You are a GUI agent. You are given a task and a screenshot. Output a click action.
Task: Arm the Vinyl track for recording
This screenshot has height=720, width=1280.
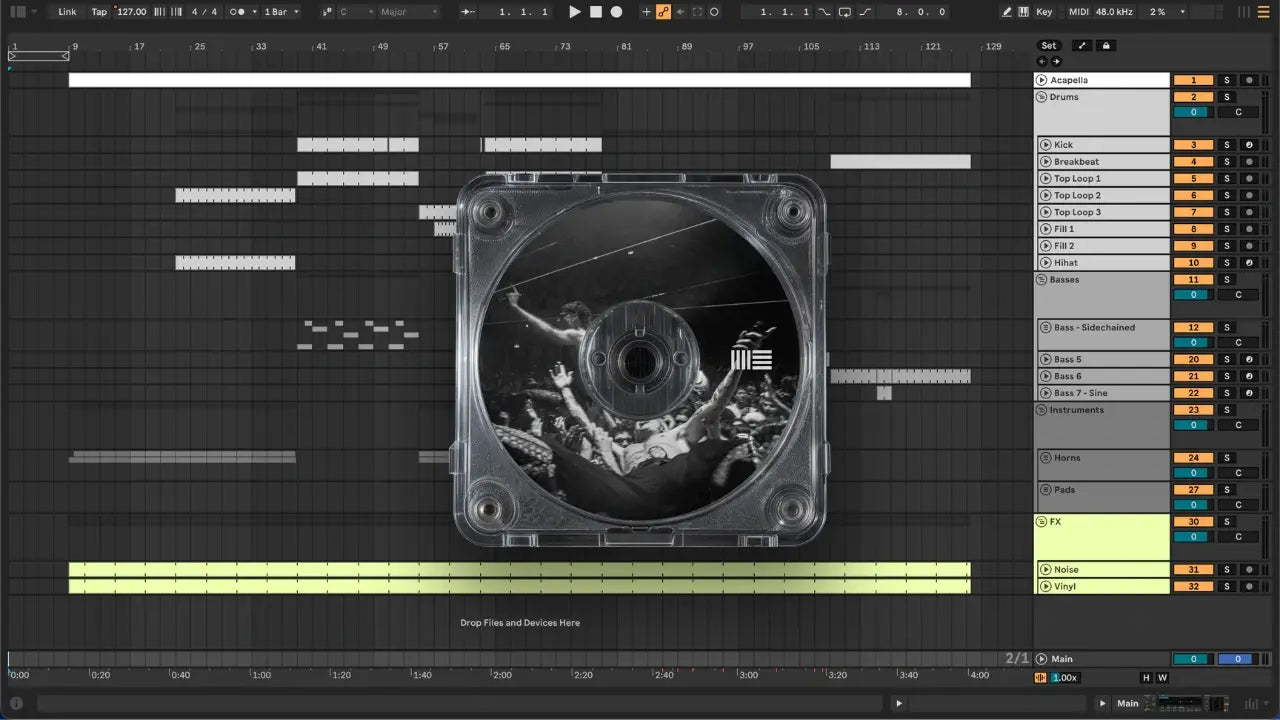(x=1248, y=587)
